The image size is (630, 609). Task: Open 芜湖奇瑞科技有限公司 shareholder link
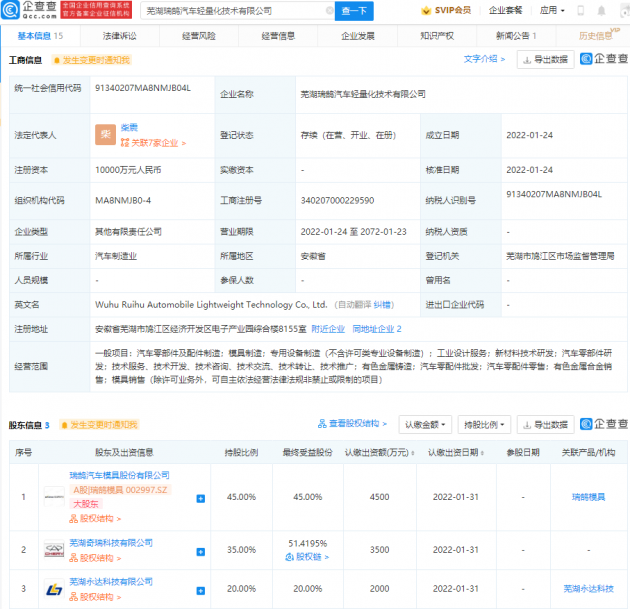111,543
